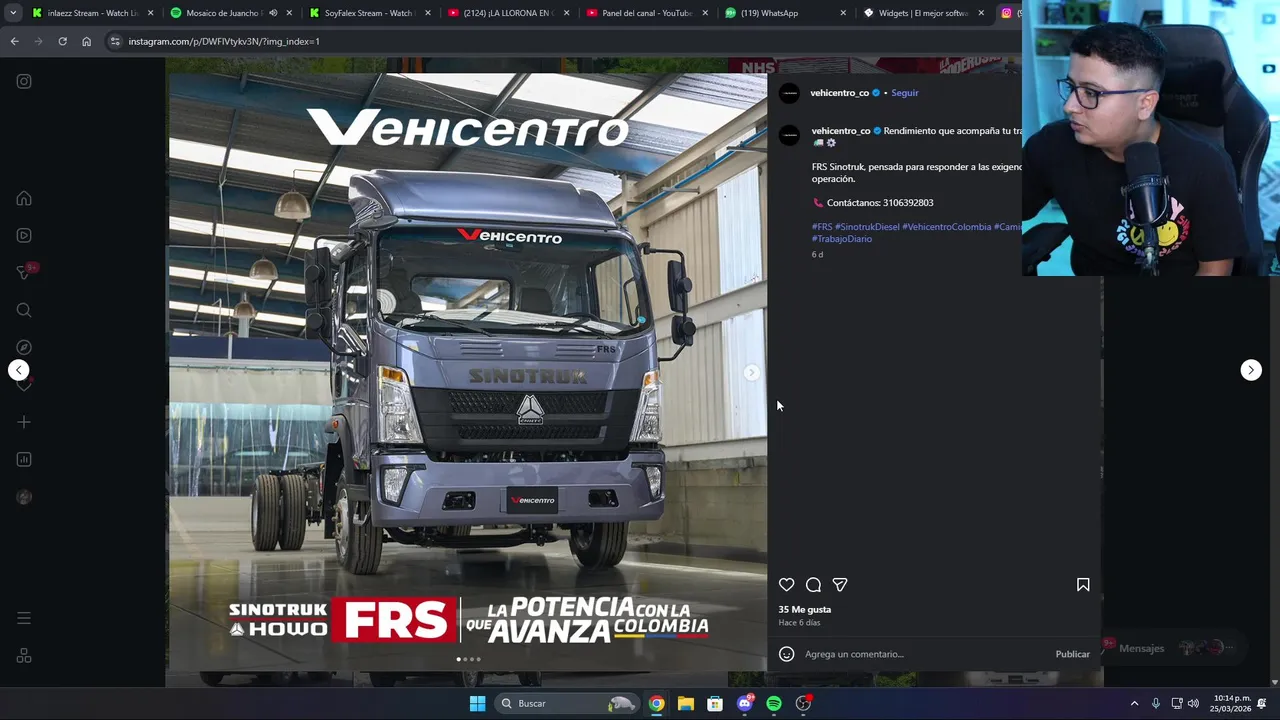The image size is (1280, 720).
Task: Close the inlaezz Stream tab
Action: point(151,13)
